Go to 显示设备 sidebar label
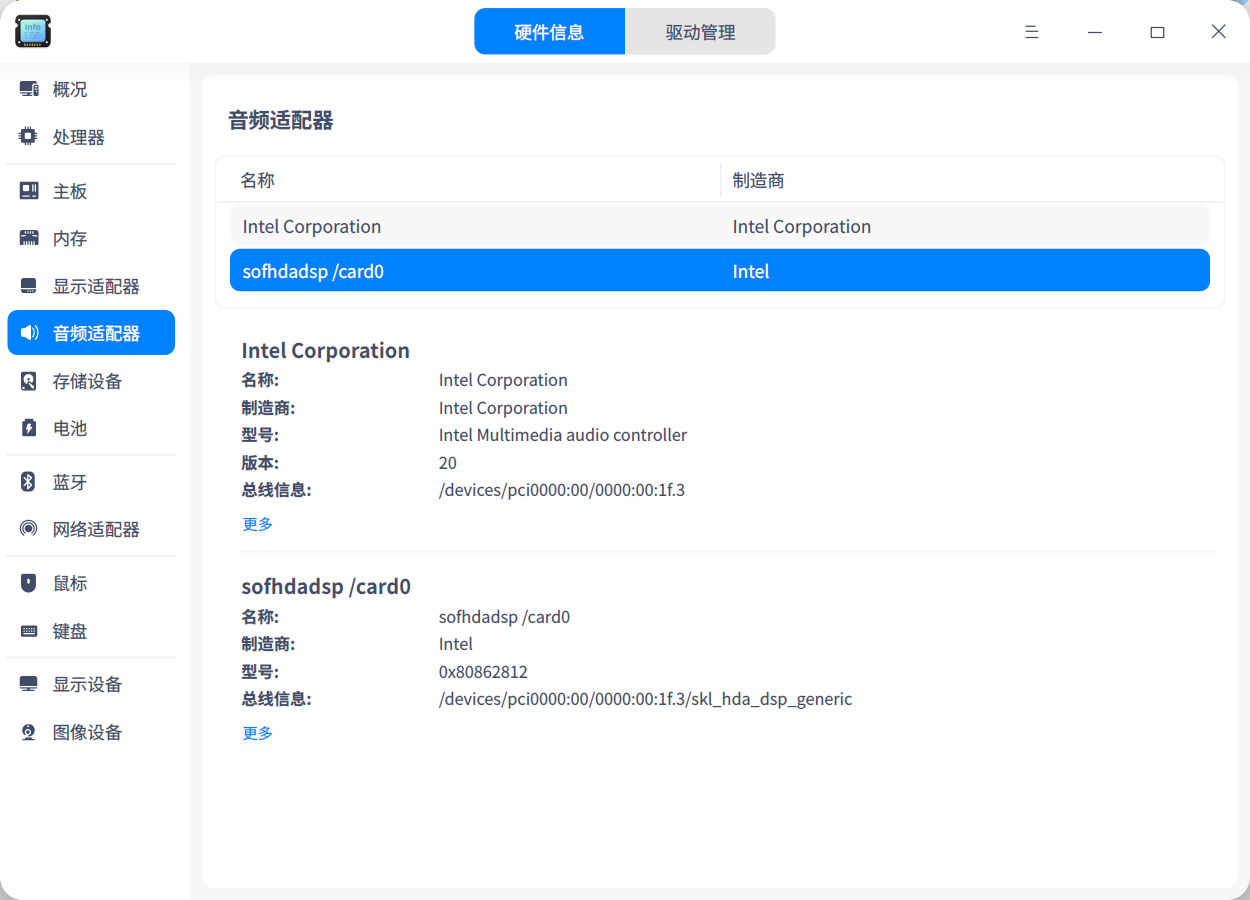This screenshot has width=1250, height=900. [88, 684]
